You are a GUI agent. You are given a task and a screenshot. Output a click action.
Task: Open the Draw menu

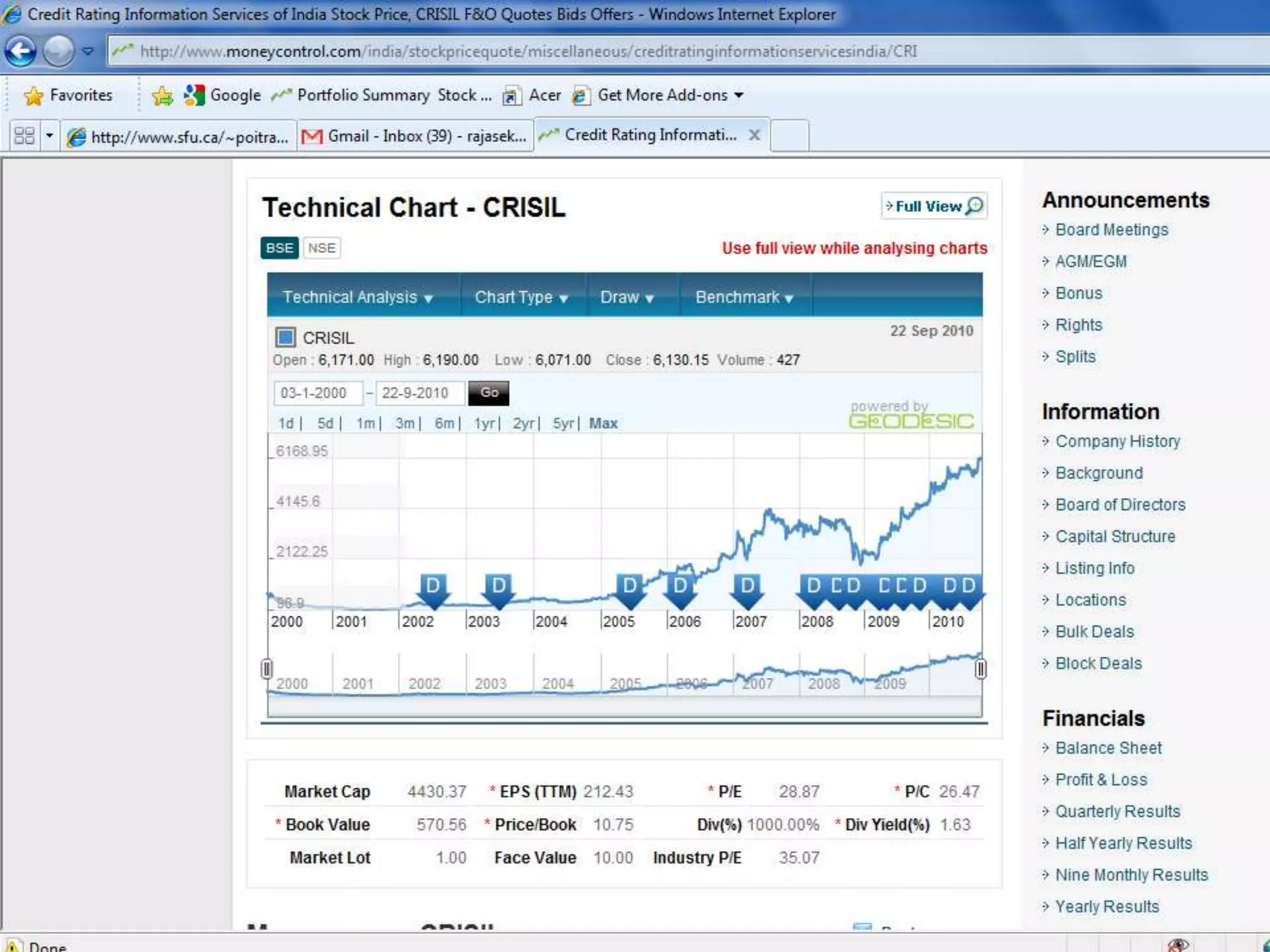click(626, 297)
